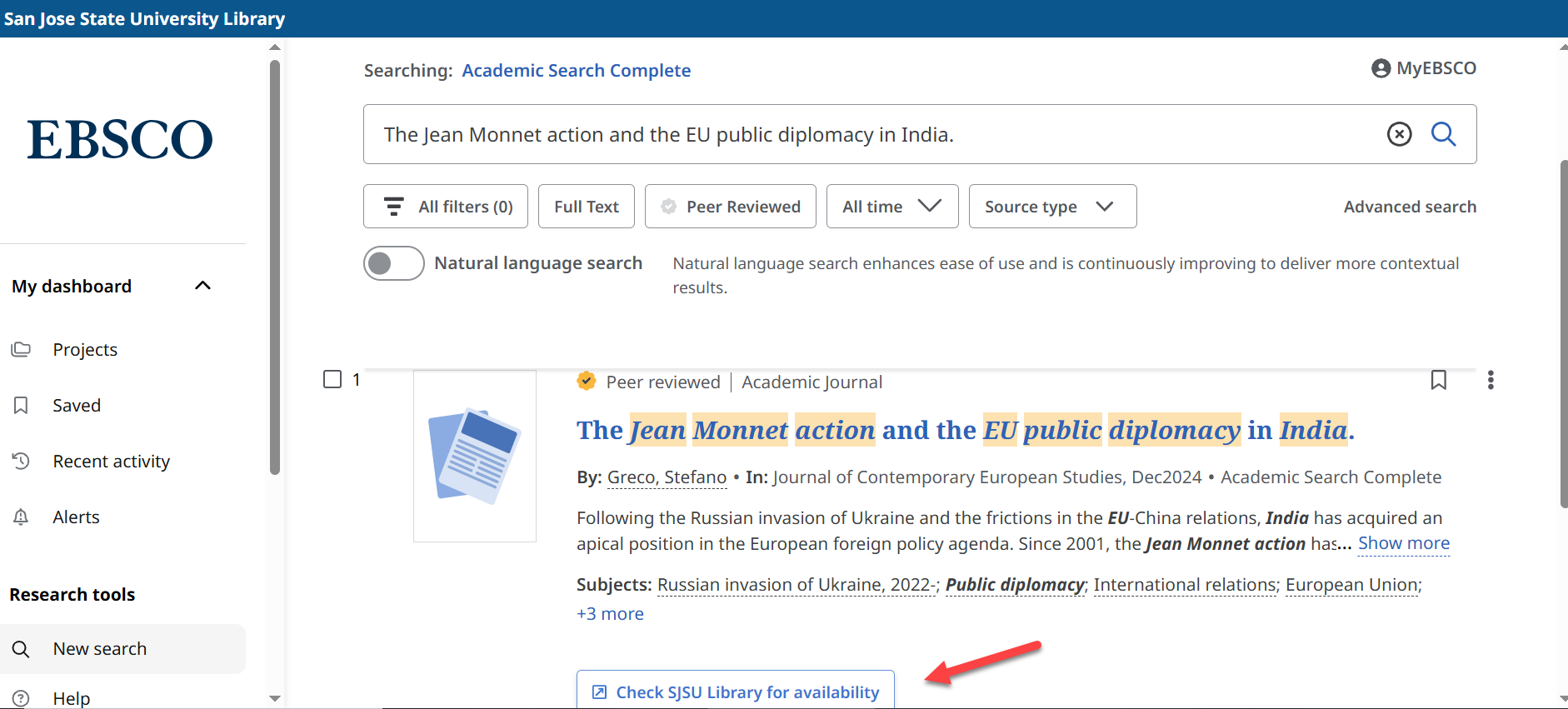Show more of the abstract
Image resolution: width=1568 pixels, height=709 pixels.
click(1404, 543)
